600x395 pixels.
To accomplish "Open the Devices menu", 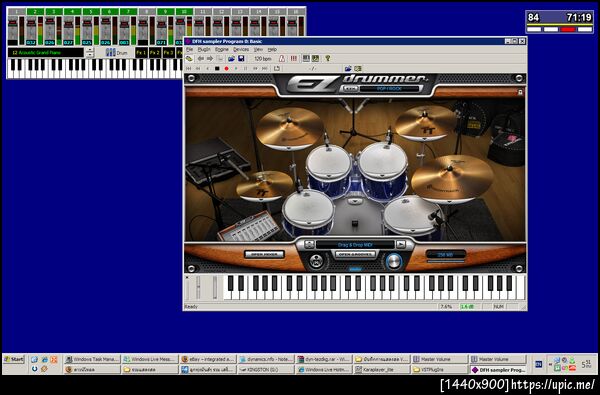I will (x=241, y=50).
